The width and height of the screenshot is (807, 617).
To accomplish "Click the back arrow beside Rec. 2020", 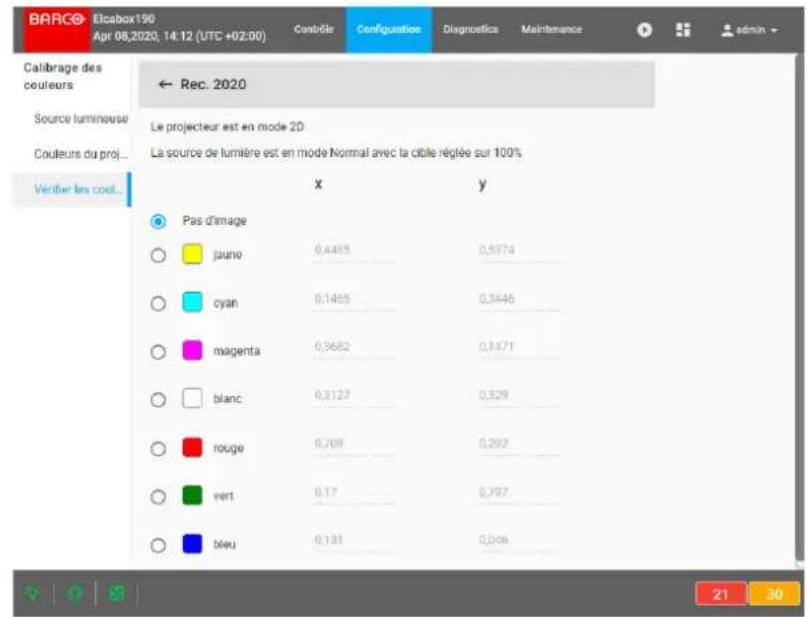I will pyautogui.click(x=165, y=84).
